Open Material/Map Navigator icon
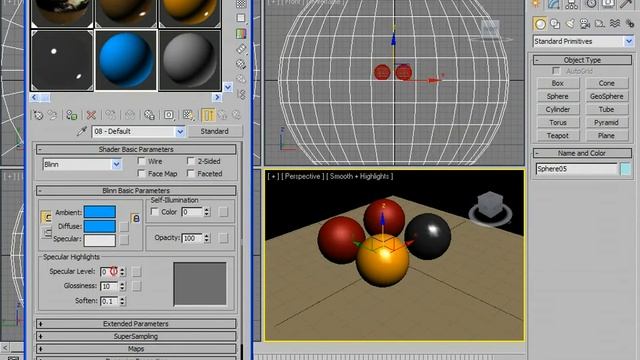640x360 pixels. (x=241, y=95)
